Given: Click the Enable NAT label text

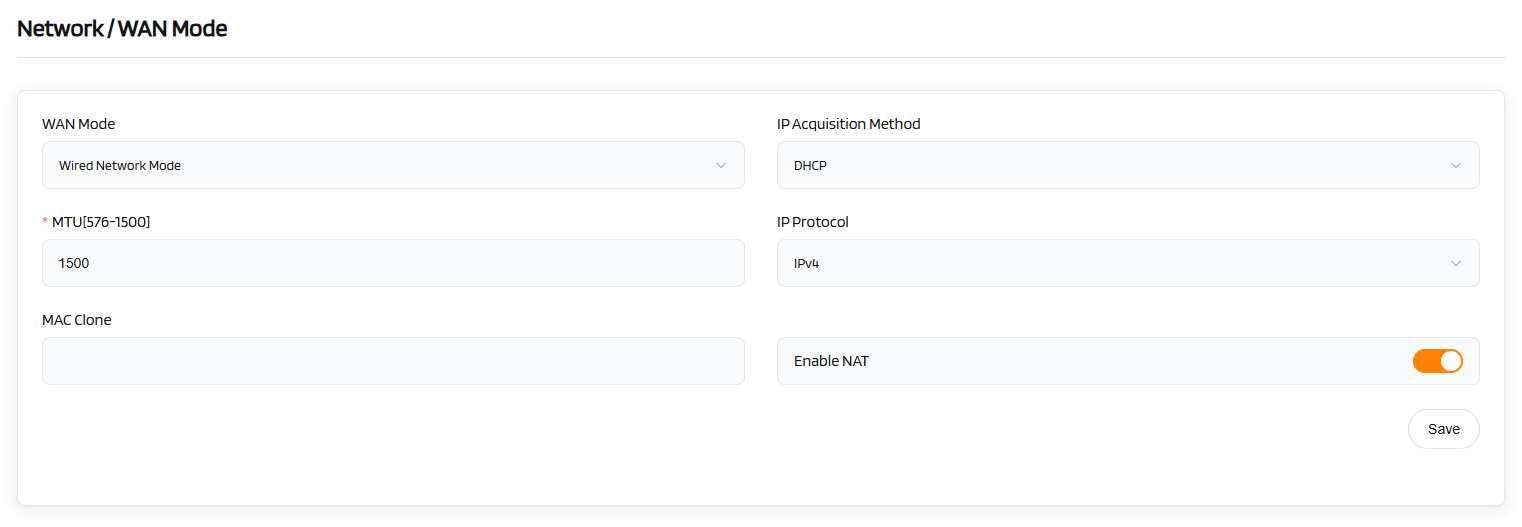Looking at the screenshot, I should pyautogui.click(x=831, y=361).
